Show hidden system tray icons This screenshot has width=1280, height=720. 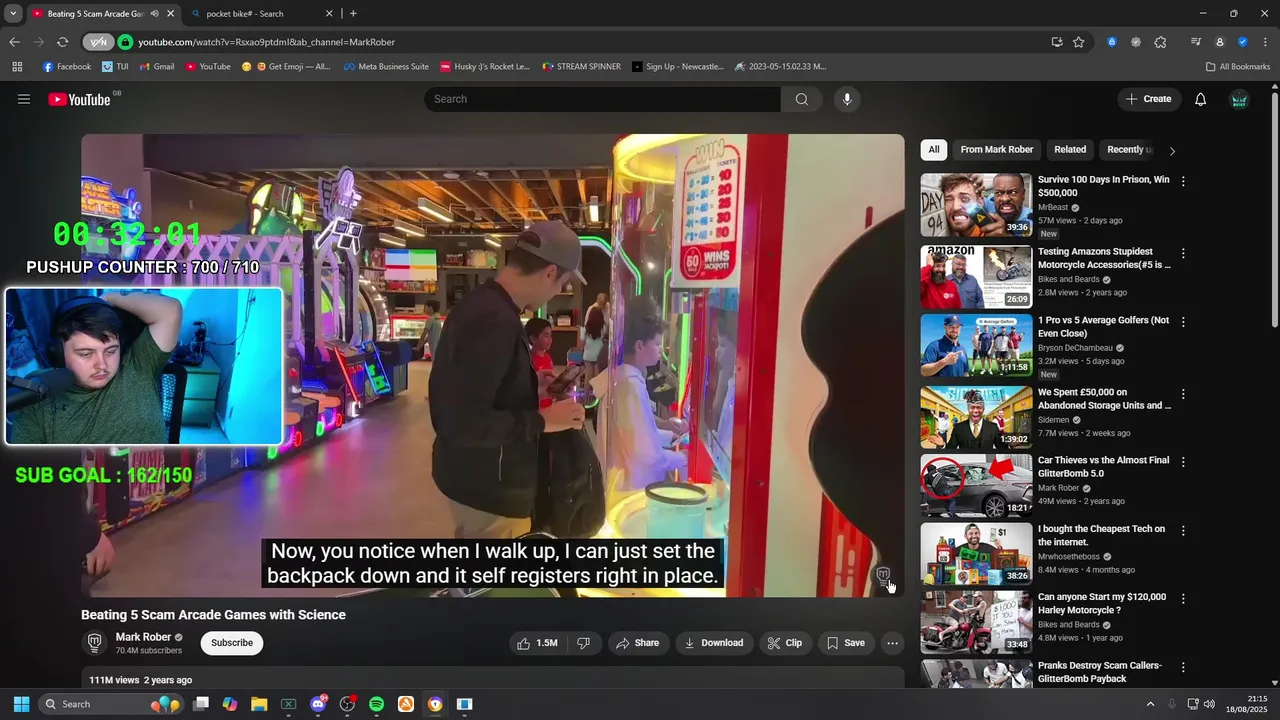tap(1150, 704)
